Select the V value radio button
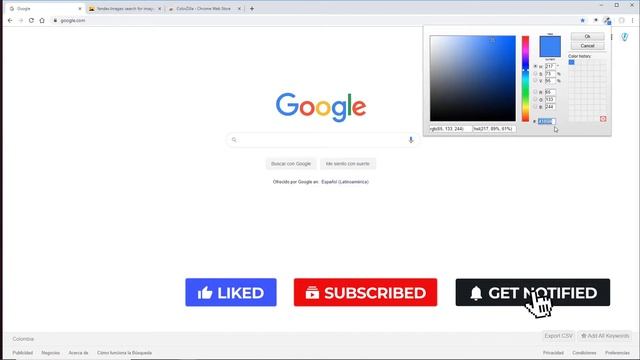Screen dimensions: 640x360 (535, 80)
